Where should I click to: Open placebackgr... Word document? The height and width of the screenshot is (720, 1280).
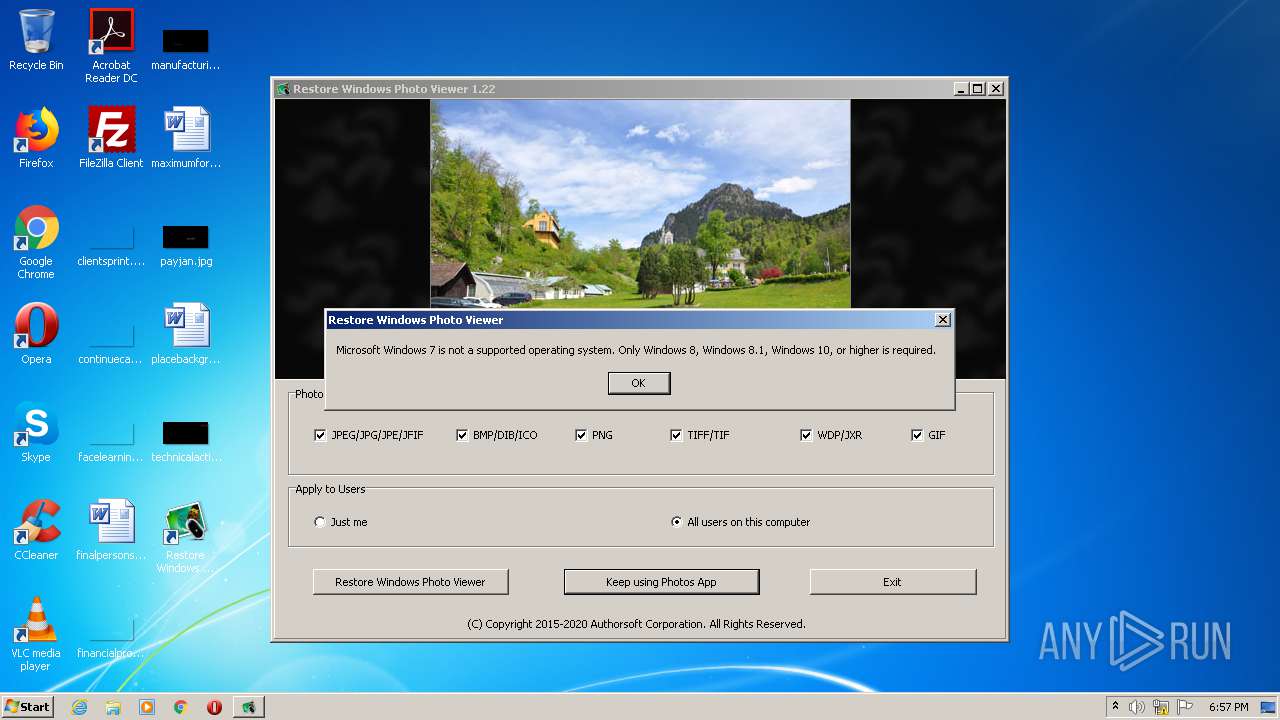pyautogui.click(x=185, y=334)
